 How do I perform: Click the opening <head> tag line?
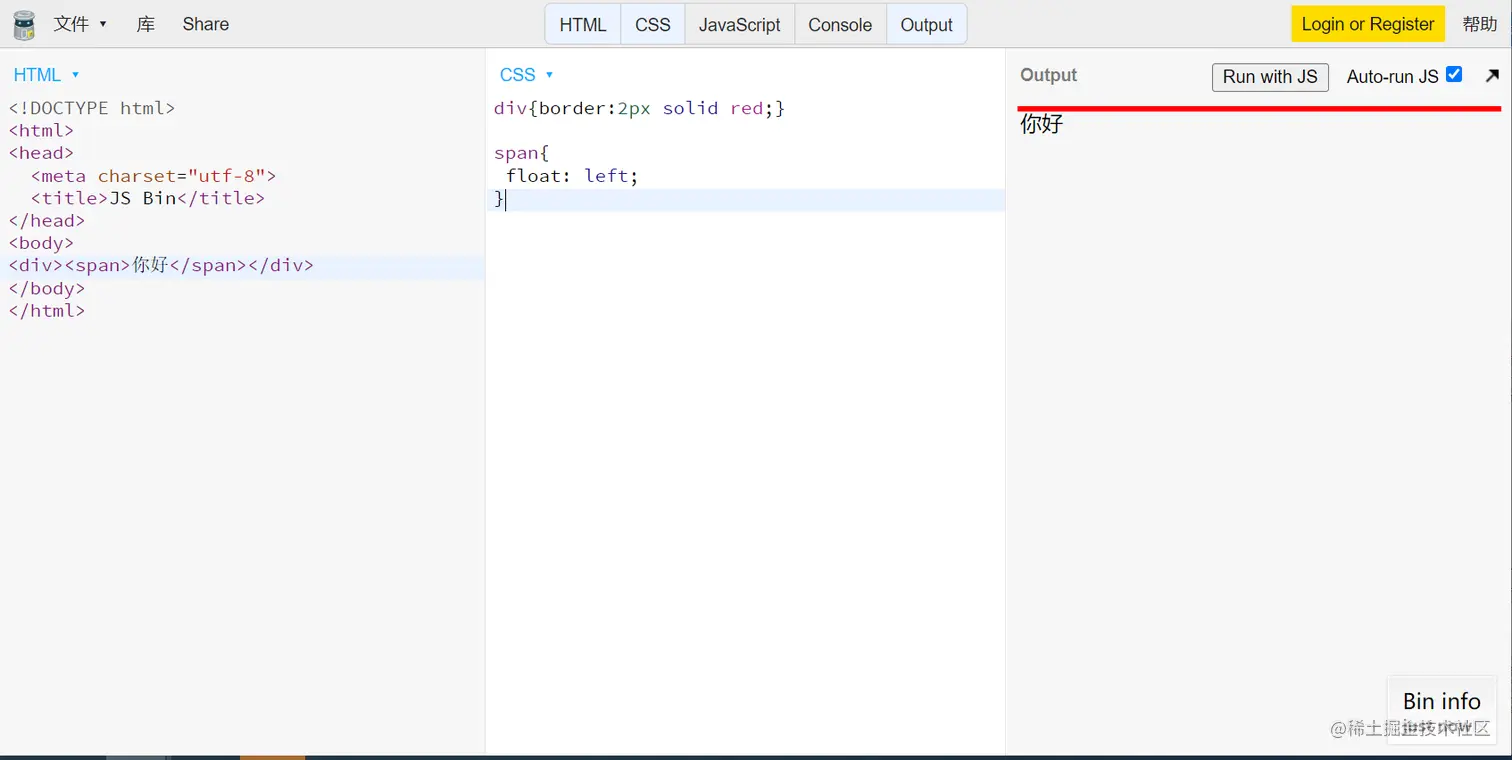[x=41, y=153]
